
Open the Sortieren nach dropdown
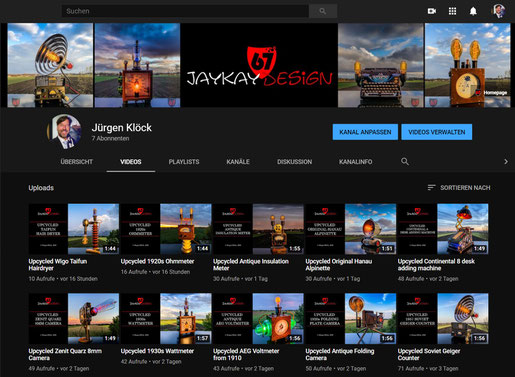pyautogui.click(x=459, y=188)
